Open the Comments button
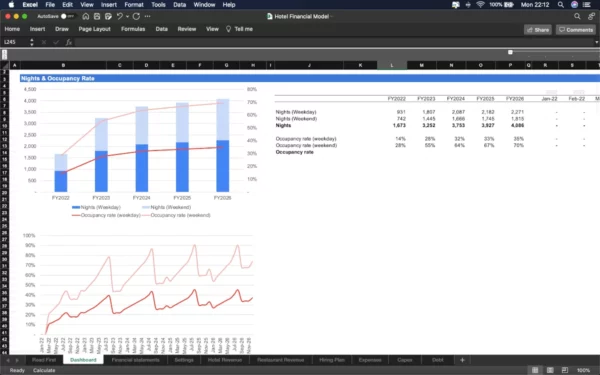 coord(576,30)
